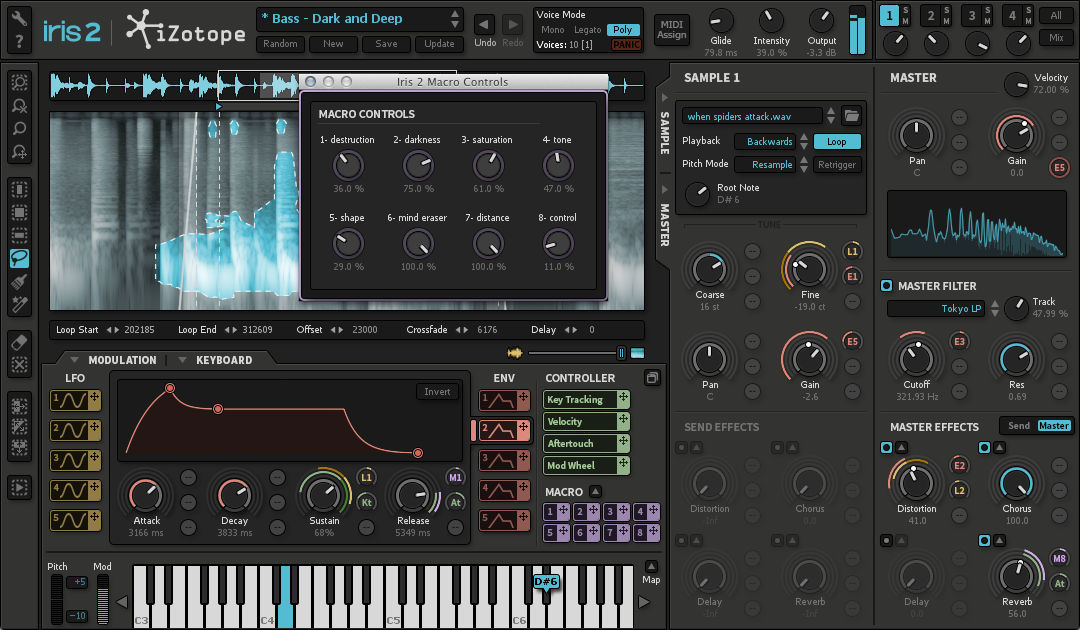1080x630 pixels.
Task: Switch to the Keyboard tab
Action: [x=223, y=360]
